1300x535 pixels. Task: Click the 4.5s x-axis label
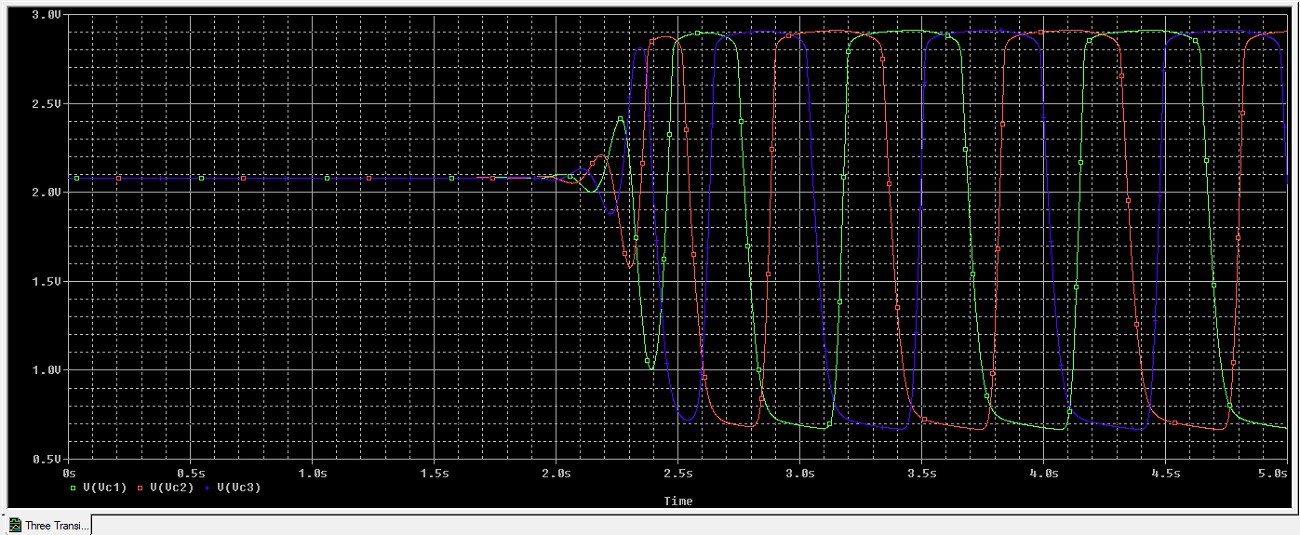click(x=1166, y=471)
